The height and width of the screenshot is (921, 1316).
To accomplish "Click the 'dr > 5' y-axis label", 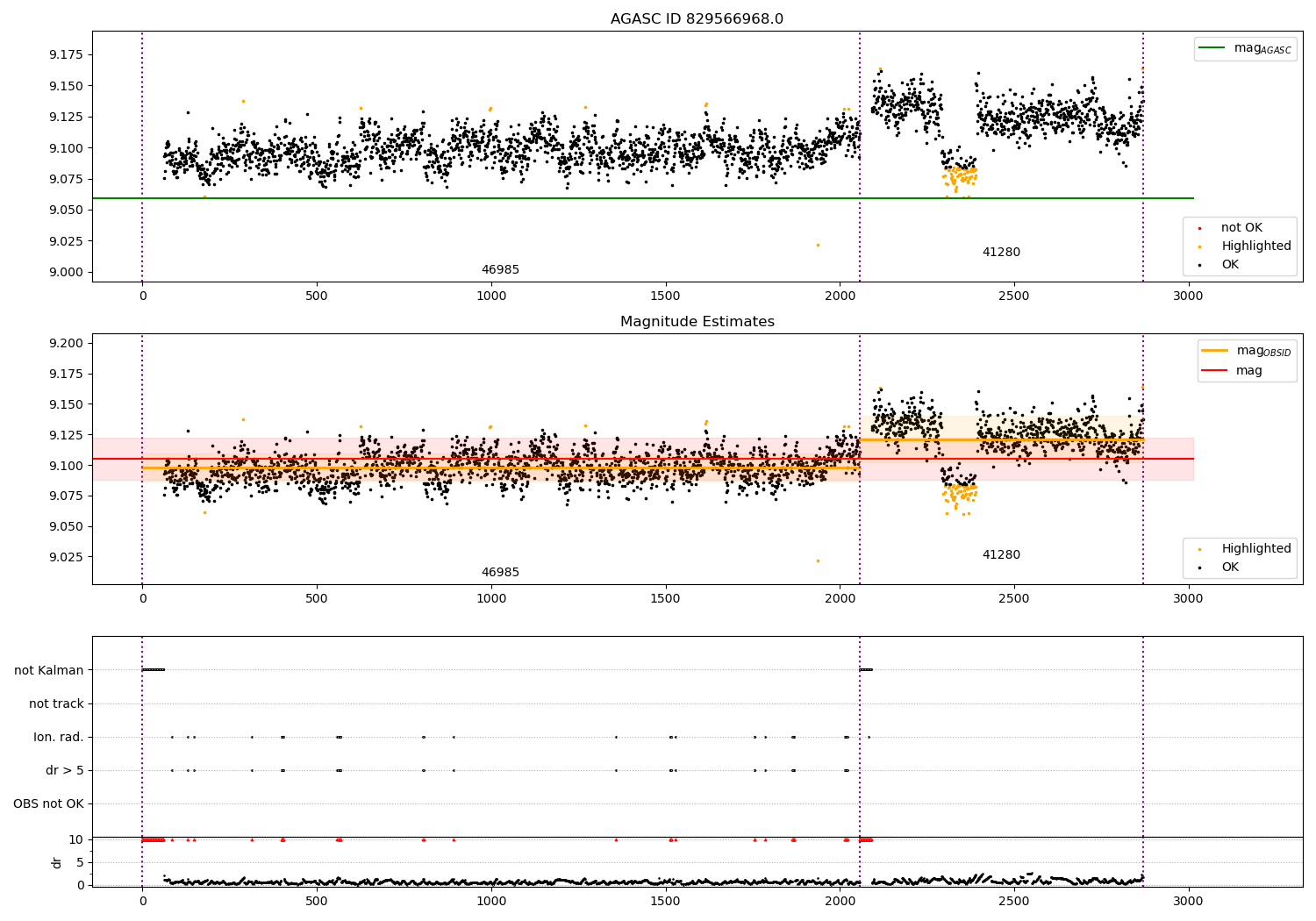I will click(x=65, y=770).
